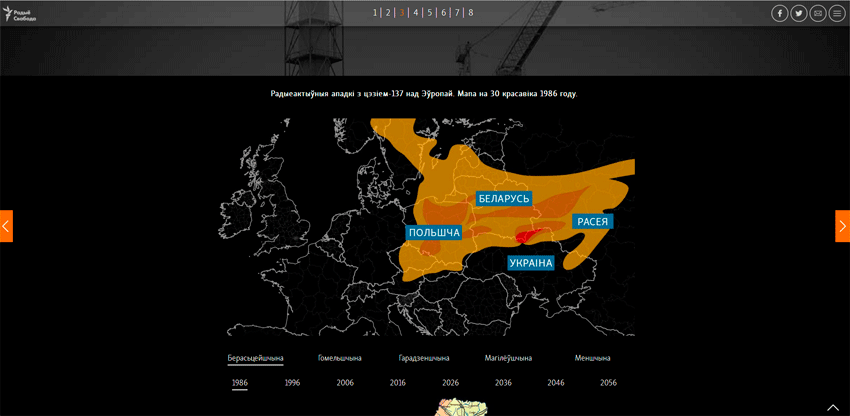
Task: Open the hamburger menu icon
Action: point(837,13)
